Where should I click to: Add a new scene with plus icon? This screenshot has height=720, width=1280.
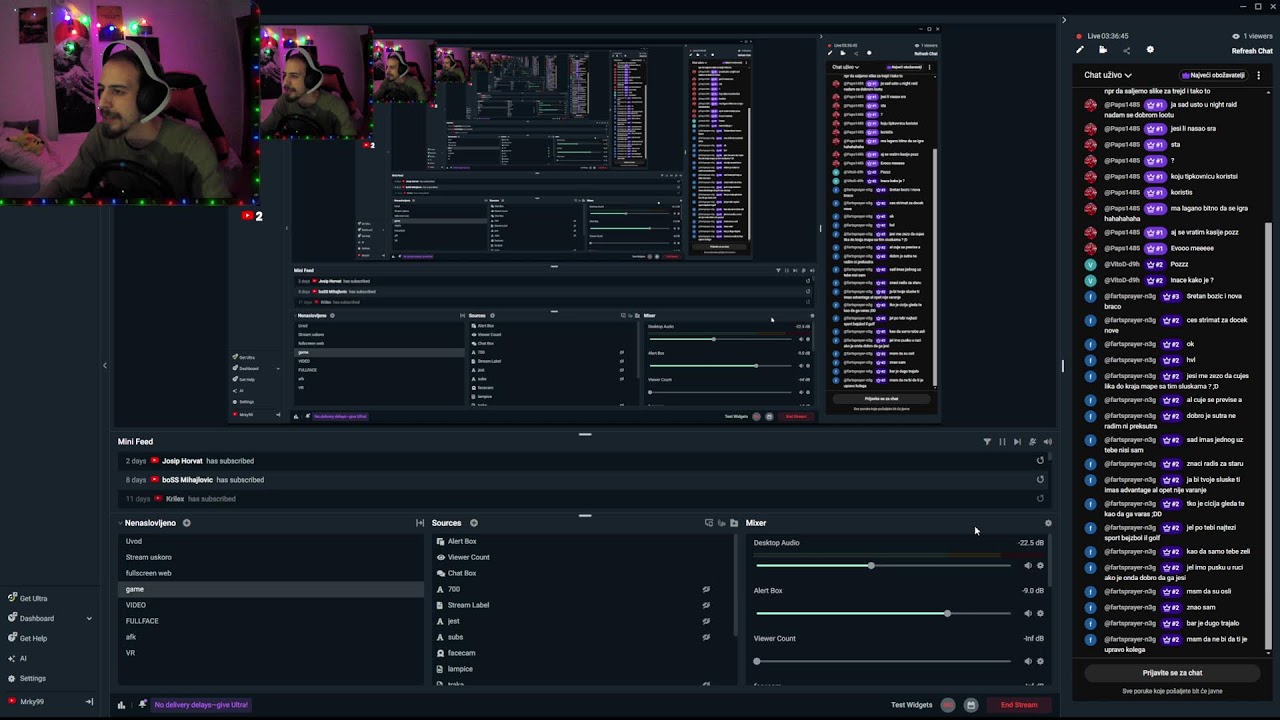point(186,523)
